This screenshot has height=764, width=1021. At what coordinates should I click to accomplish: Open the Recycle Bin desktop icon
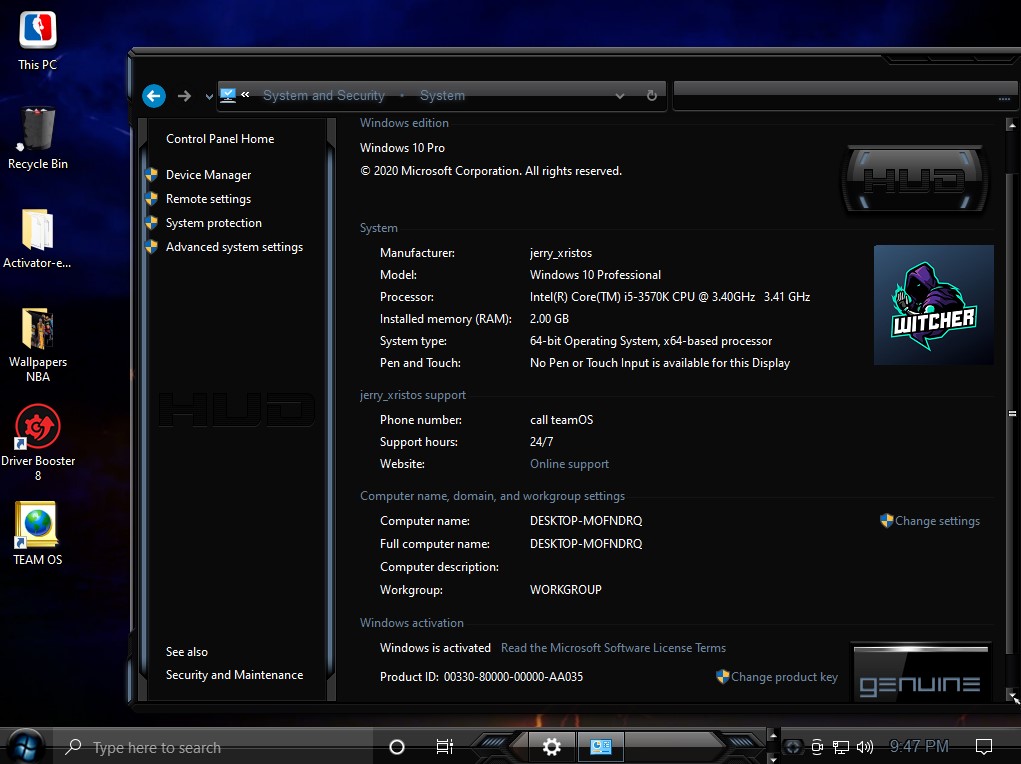coord(37,138)
